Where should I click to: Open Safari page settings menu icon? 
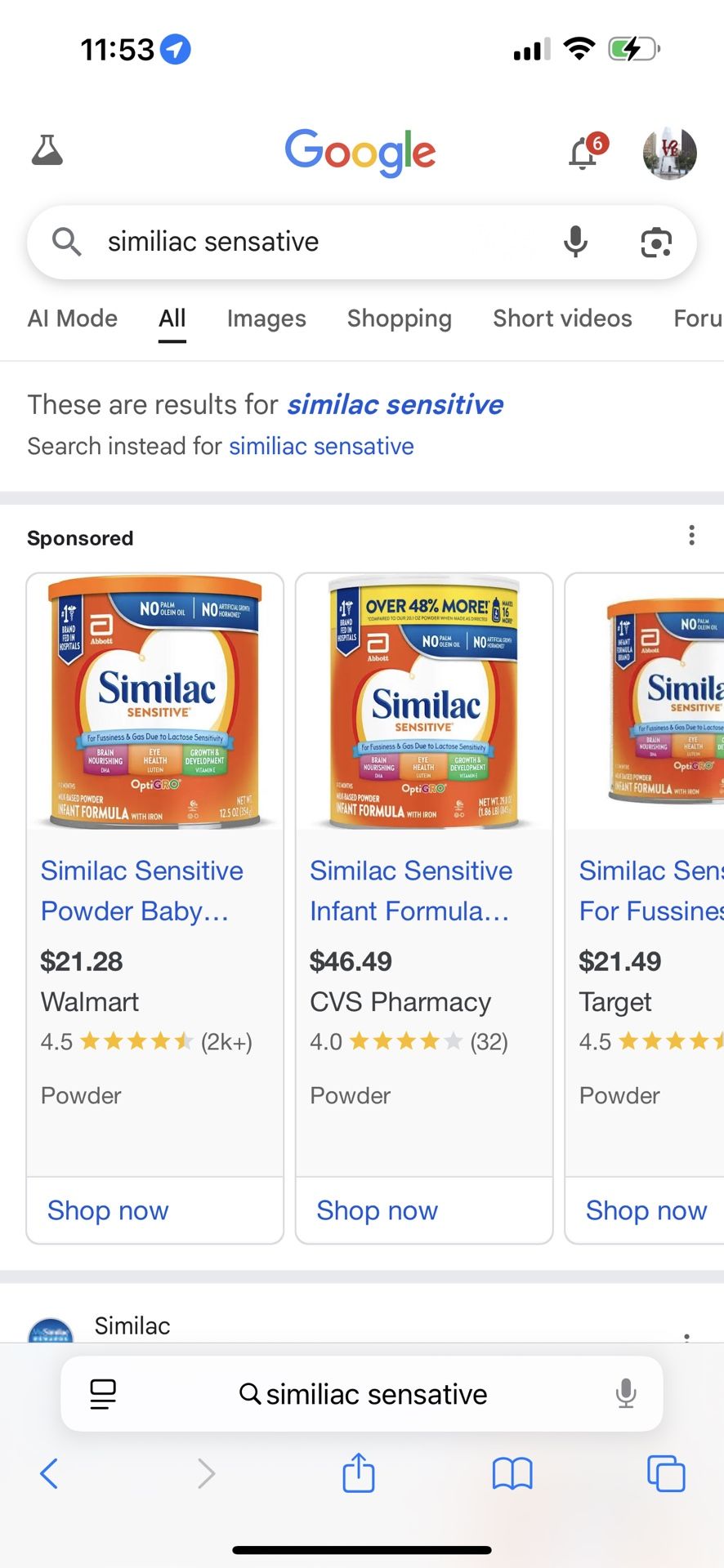(x=103, y=1394)
